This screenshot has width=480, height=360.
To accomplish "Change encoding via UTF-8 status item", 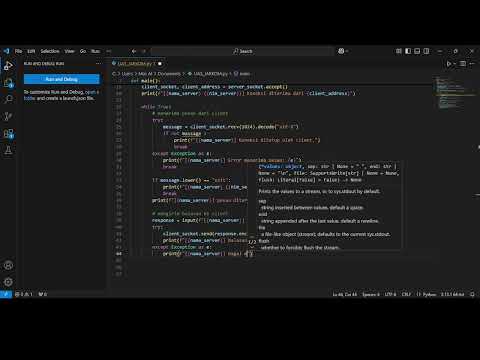I will point(390,294).
